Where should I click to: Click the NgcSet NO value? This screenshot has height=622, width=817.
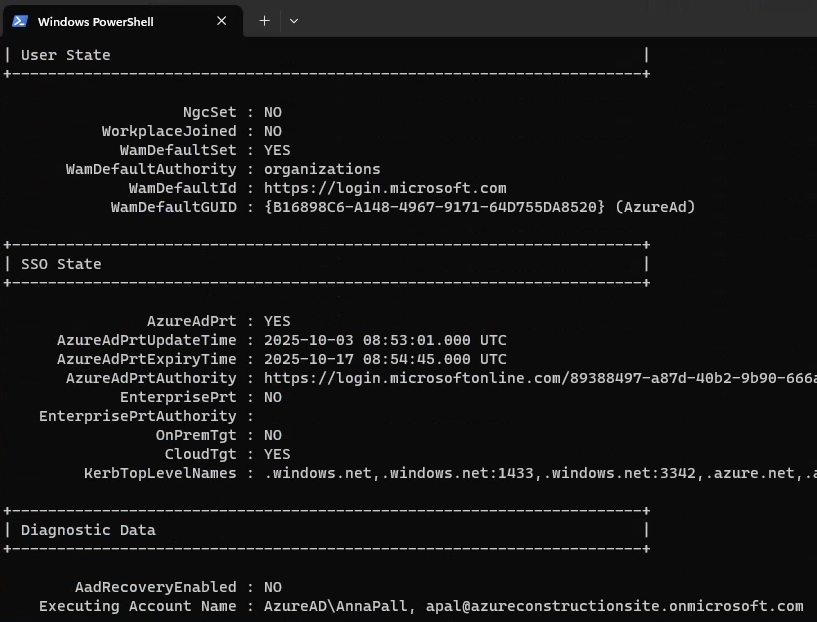(273, 112)
